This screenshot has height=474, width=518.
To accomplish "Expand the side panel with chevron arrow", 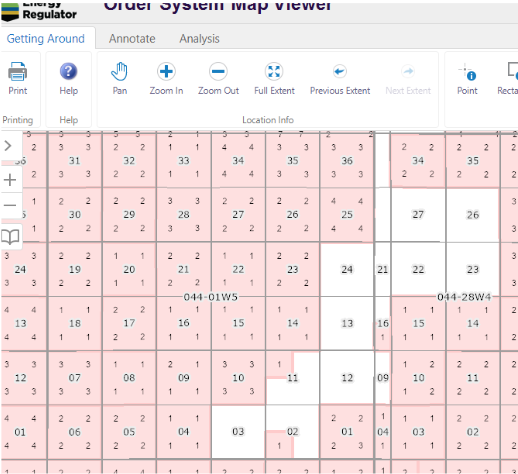I will 8,146.
